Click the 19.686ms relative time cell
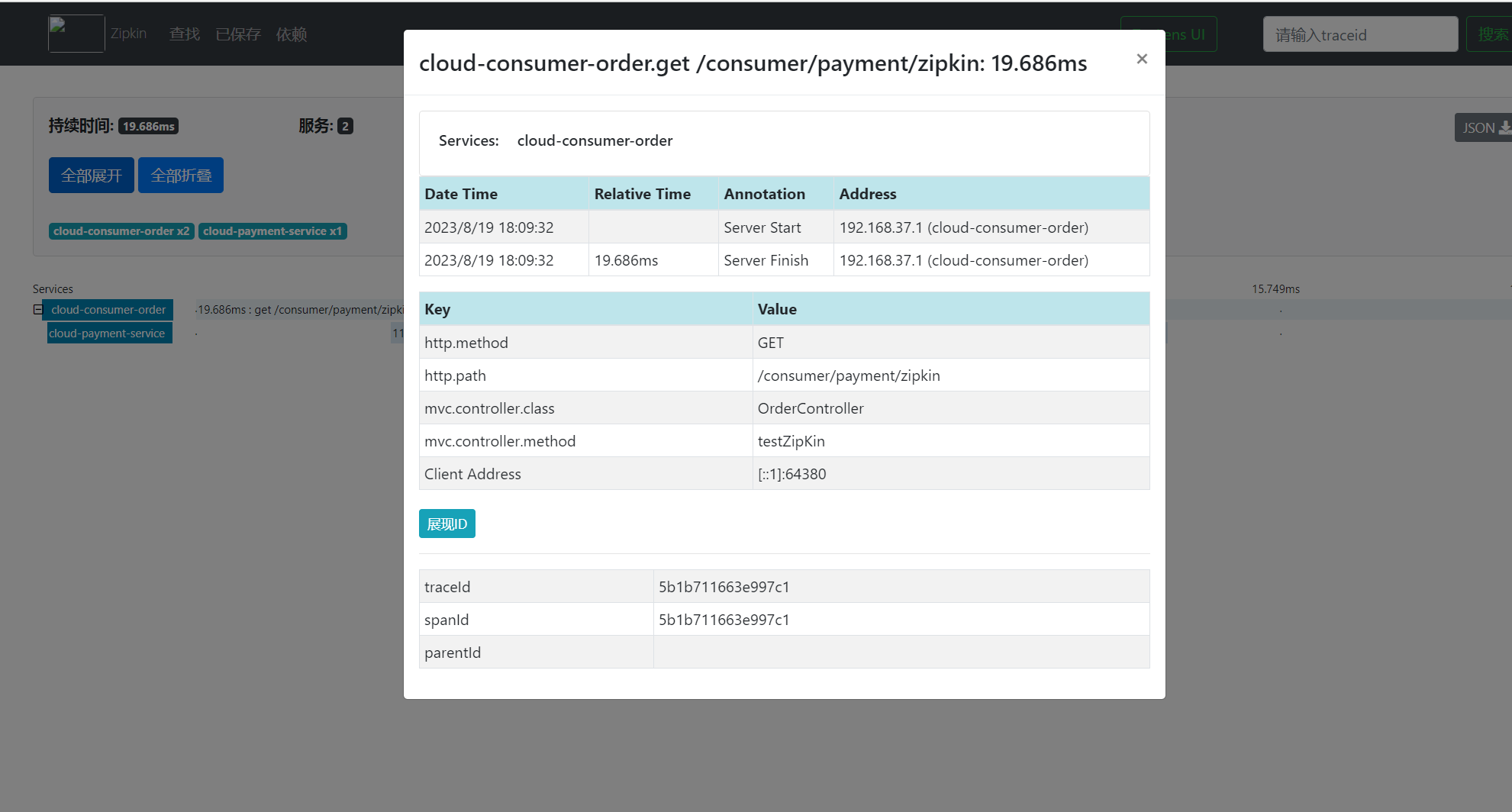 point(653,260)
